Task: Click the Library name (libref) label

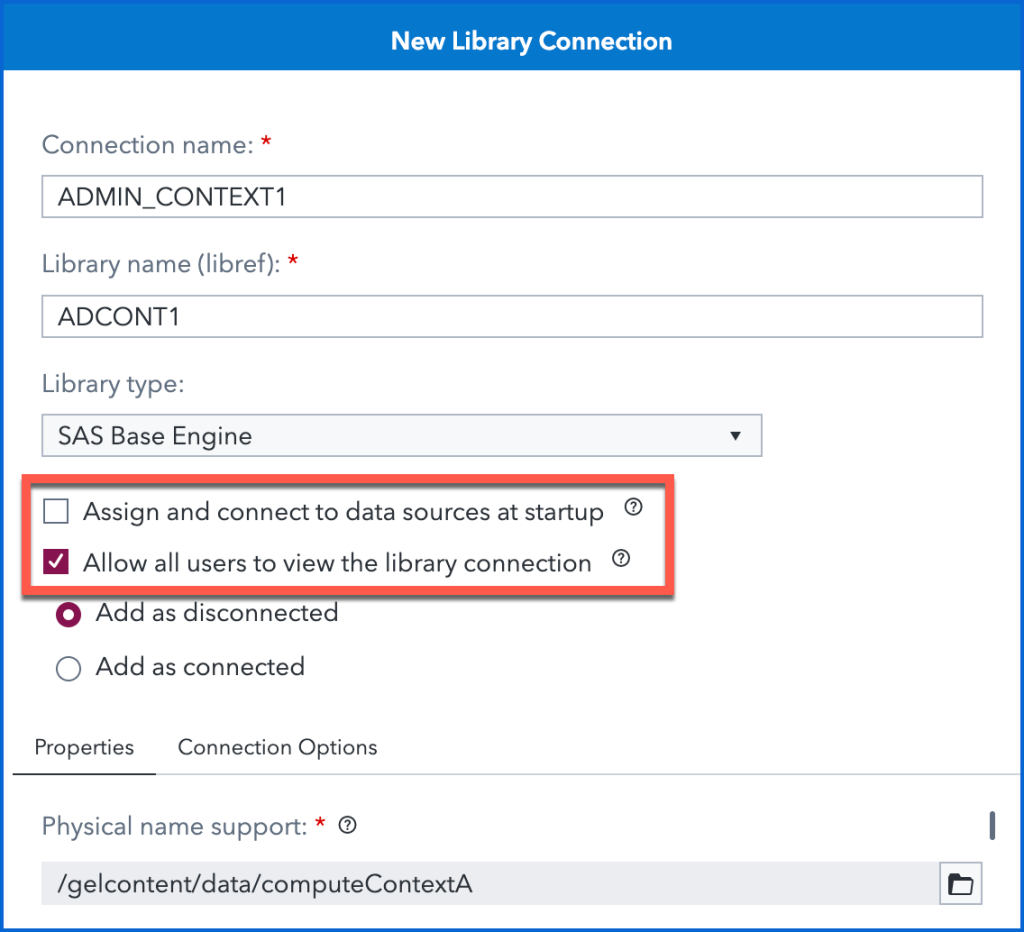Action: pos(162,264)
